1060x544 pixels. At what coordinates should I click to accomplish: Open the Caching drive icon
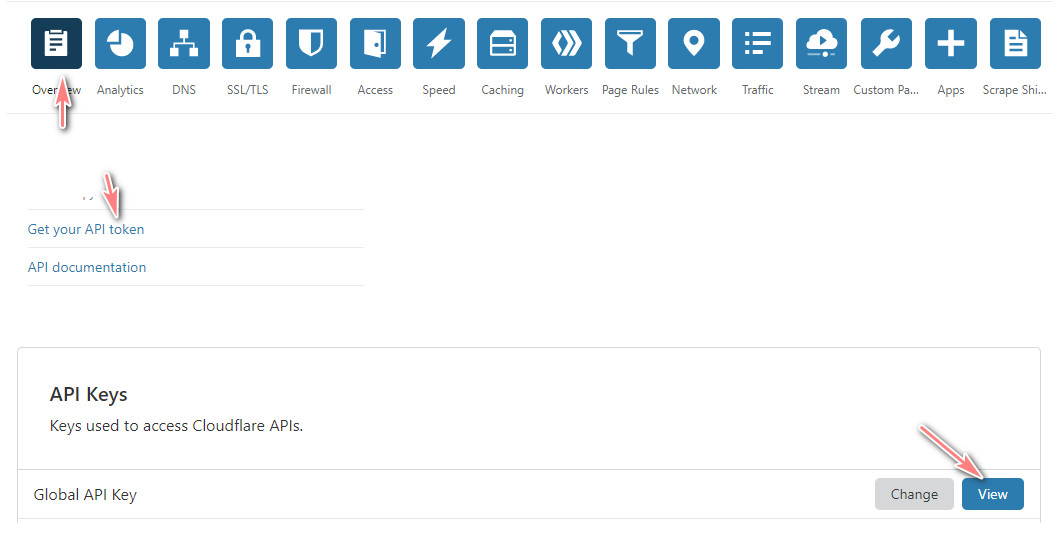pos(502,44)
